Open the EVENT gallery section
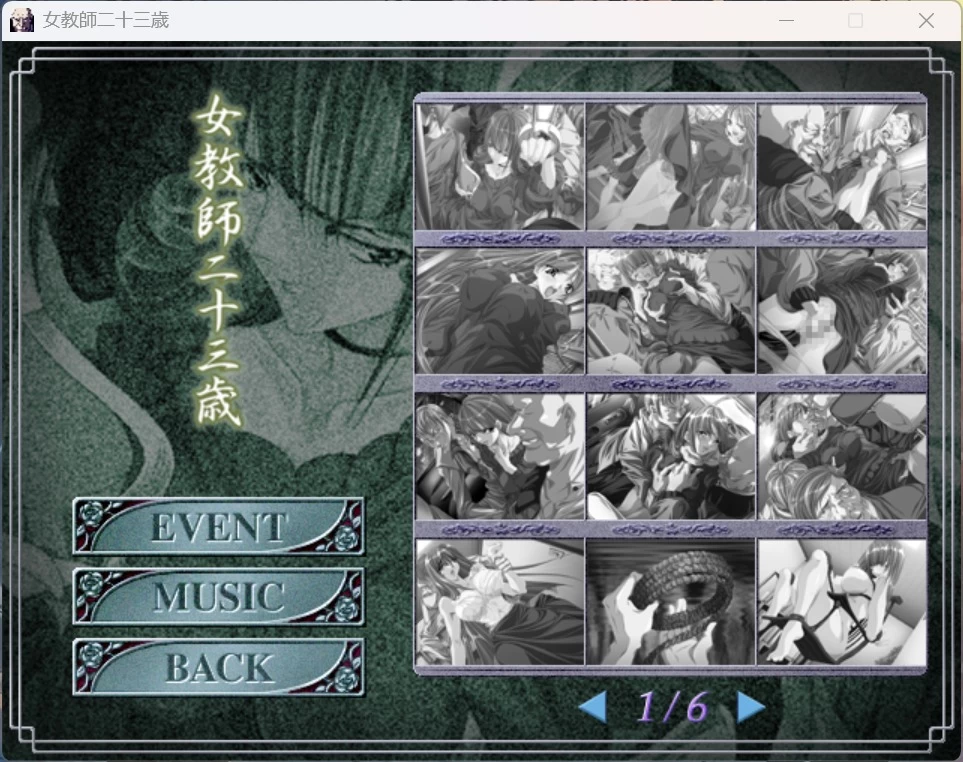 click(x=219, y=527)
